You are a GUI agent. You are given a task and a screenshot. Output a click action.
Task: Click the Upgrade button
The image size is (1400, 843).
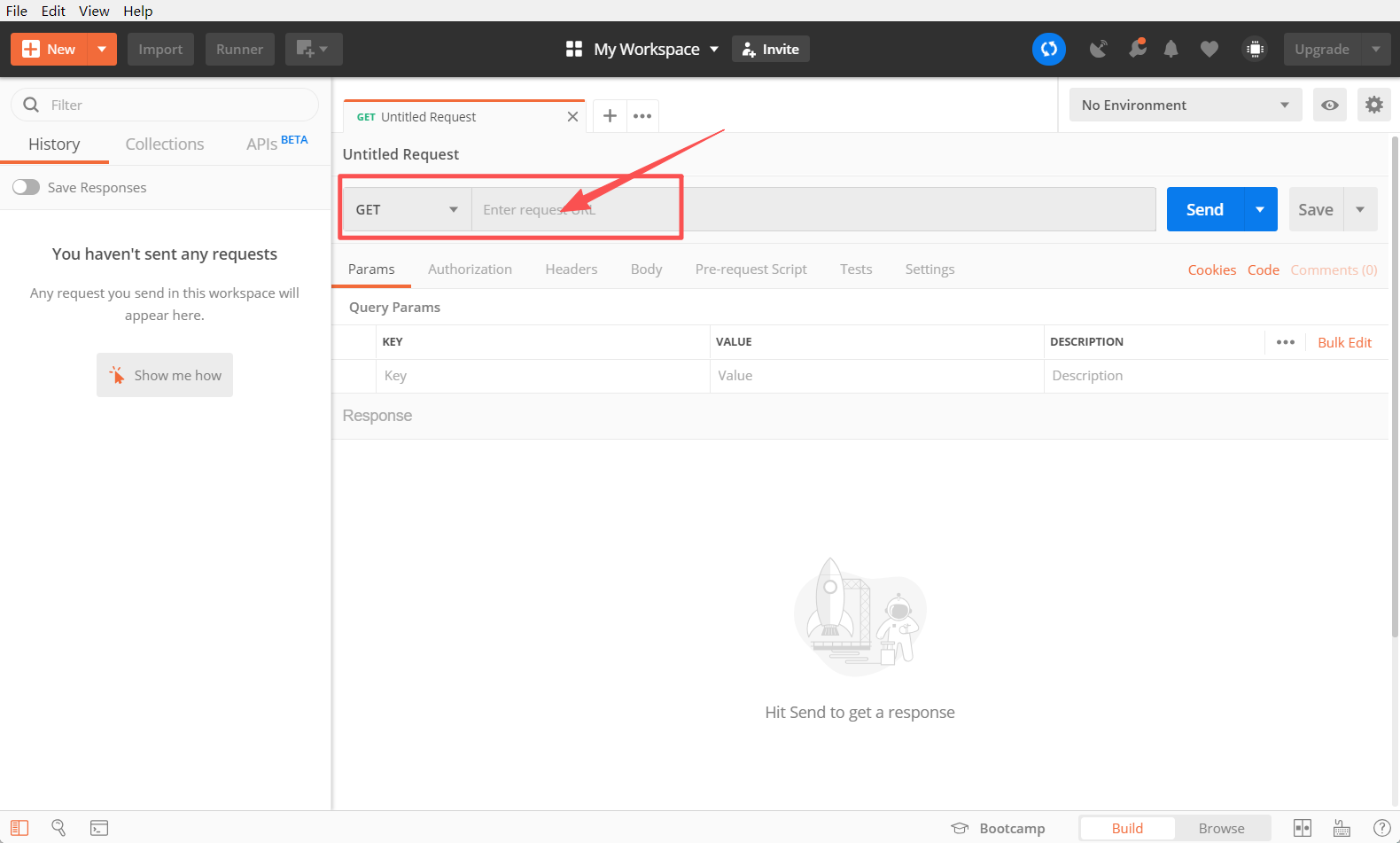pyautogui.click(x=1322, y=49)
